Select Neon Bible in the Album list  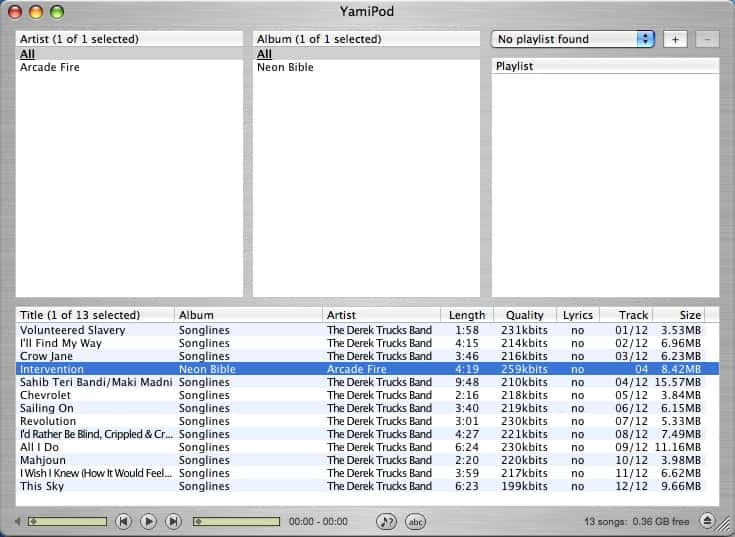(285, 67)
